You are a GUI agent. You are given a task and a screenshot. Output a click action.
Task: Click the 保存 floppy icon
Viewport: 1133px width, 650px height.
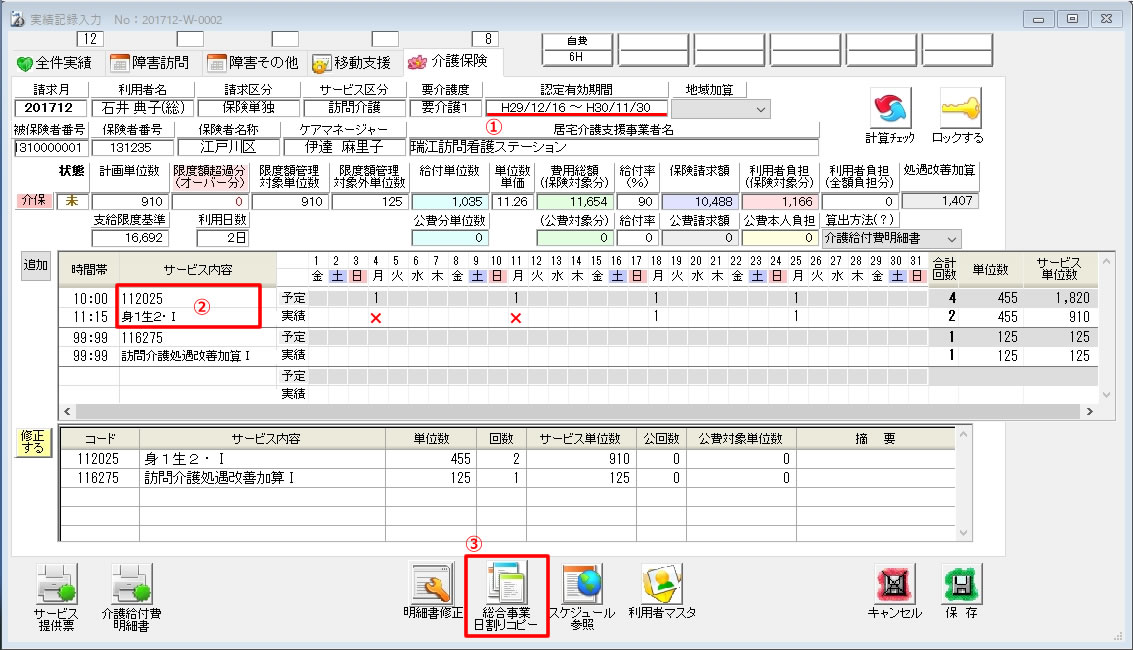coord(961,584)
